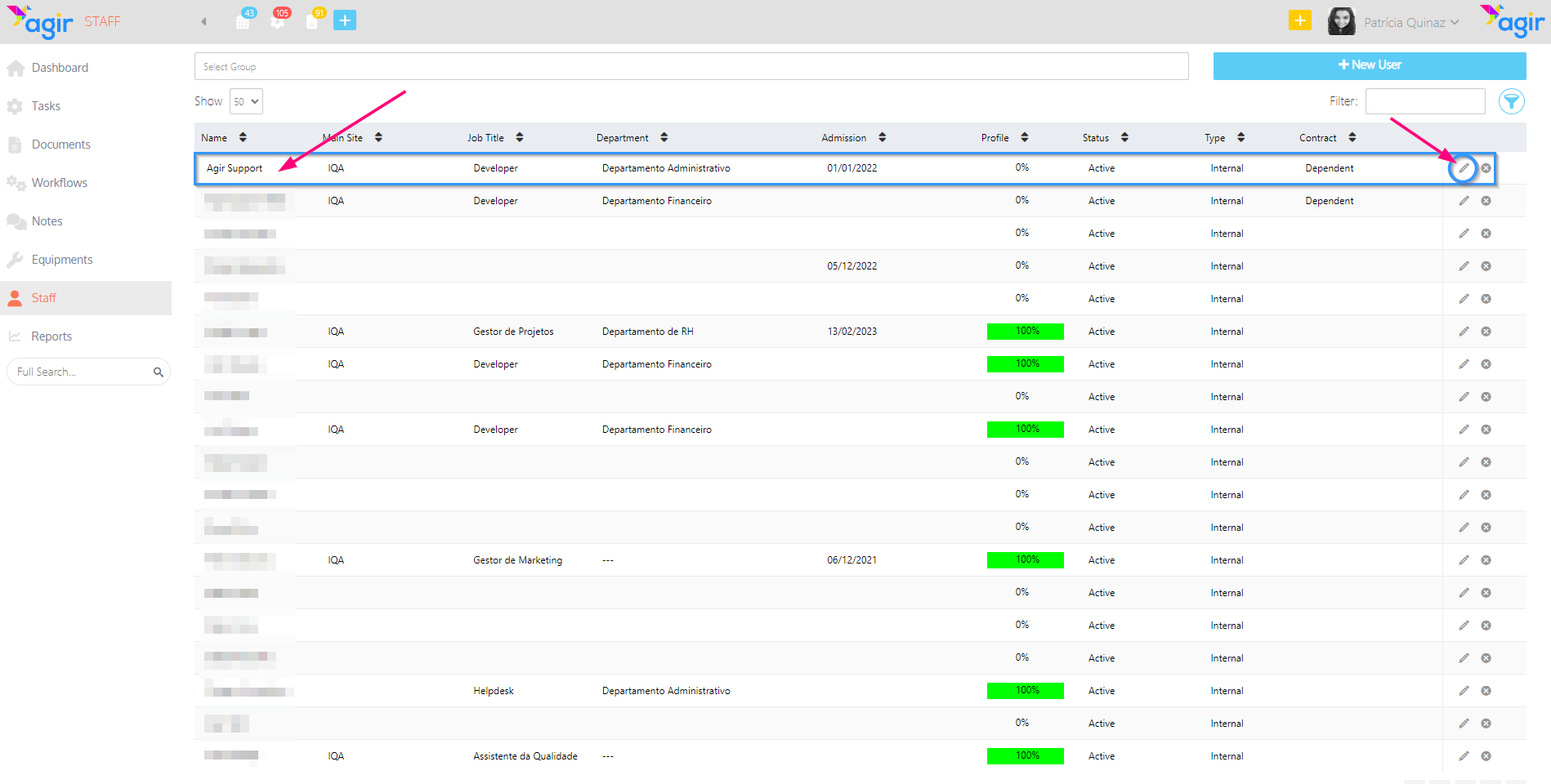Collapse sidebar with the left arrow icon
1551x784 pixels.
coord(203,22)
